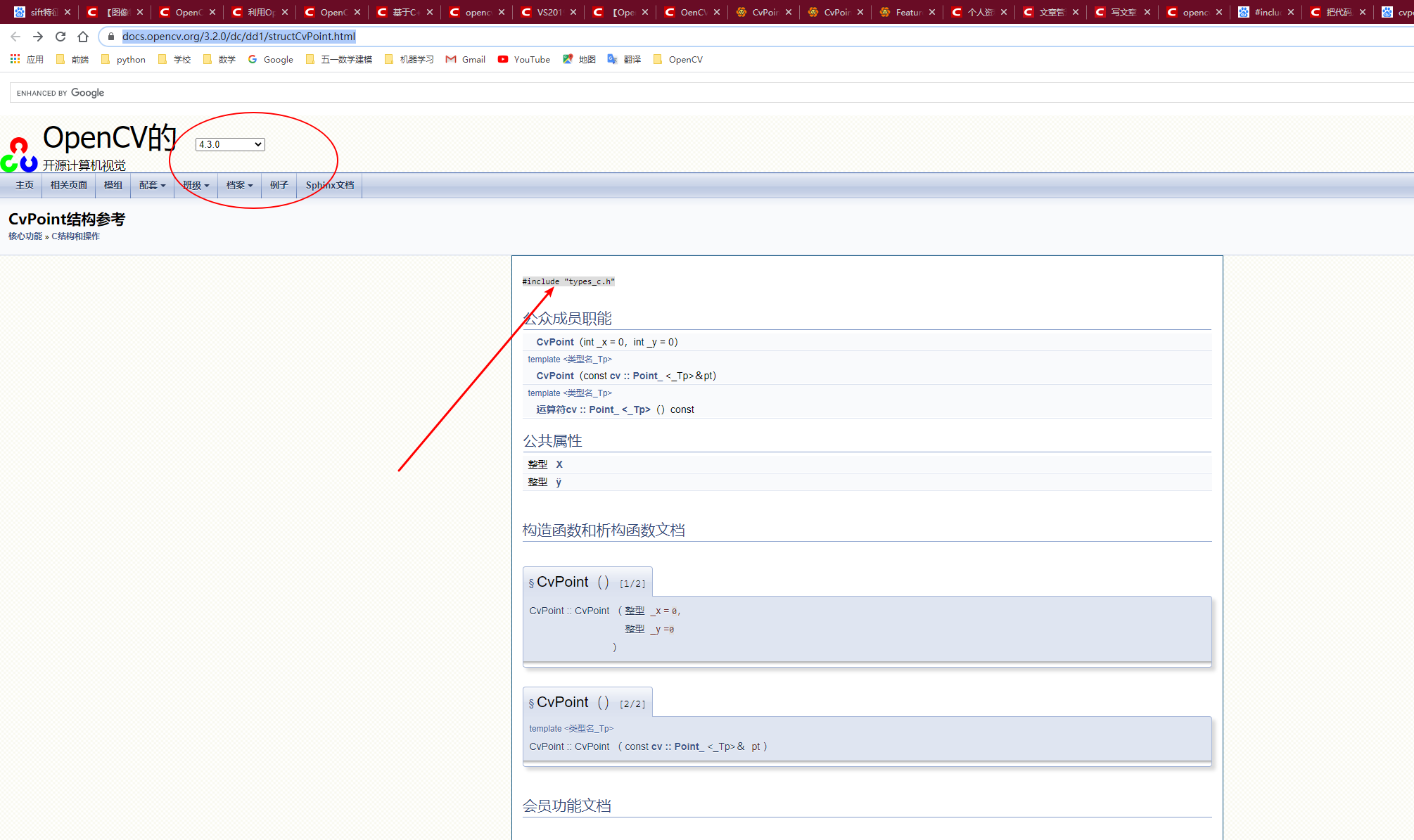Click the home icon in toolbar
1414x840 pixels.
[83, 37]
